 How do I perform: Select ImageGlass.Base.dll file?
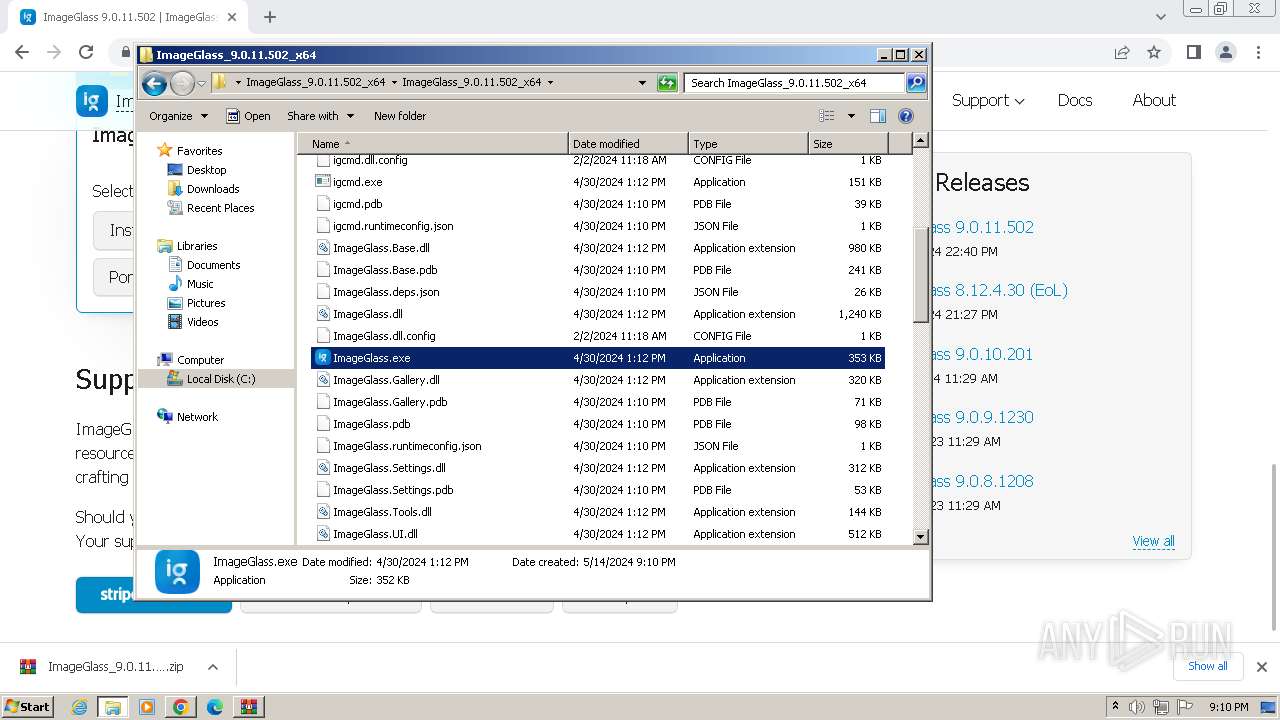click(x=598, y=248)
